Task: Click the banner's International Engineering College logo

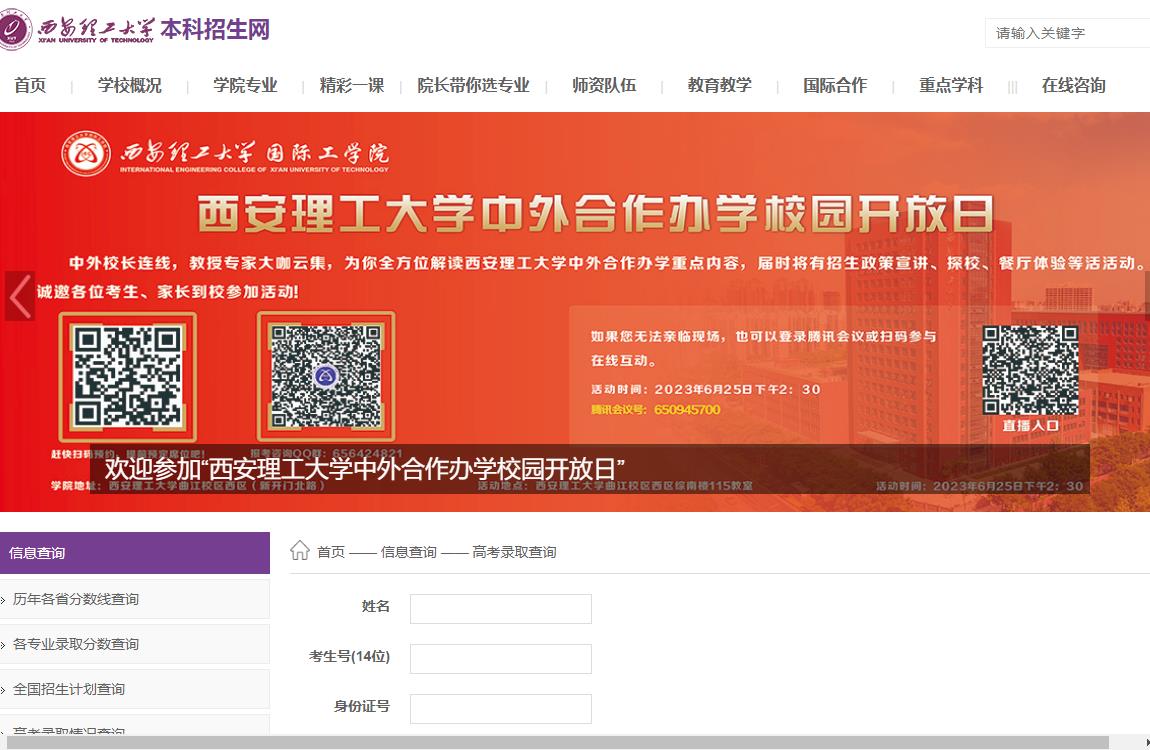Action: [x=225, y=154]
